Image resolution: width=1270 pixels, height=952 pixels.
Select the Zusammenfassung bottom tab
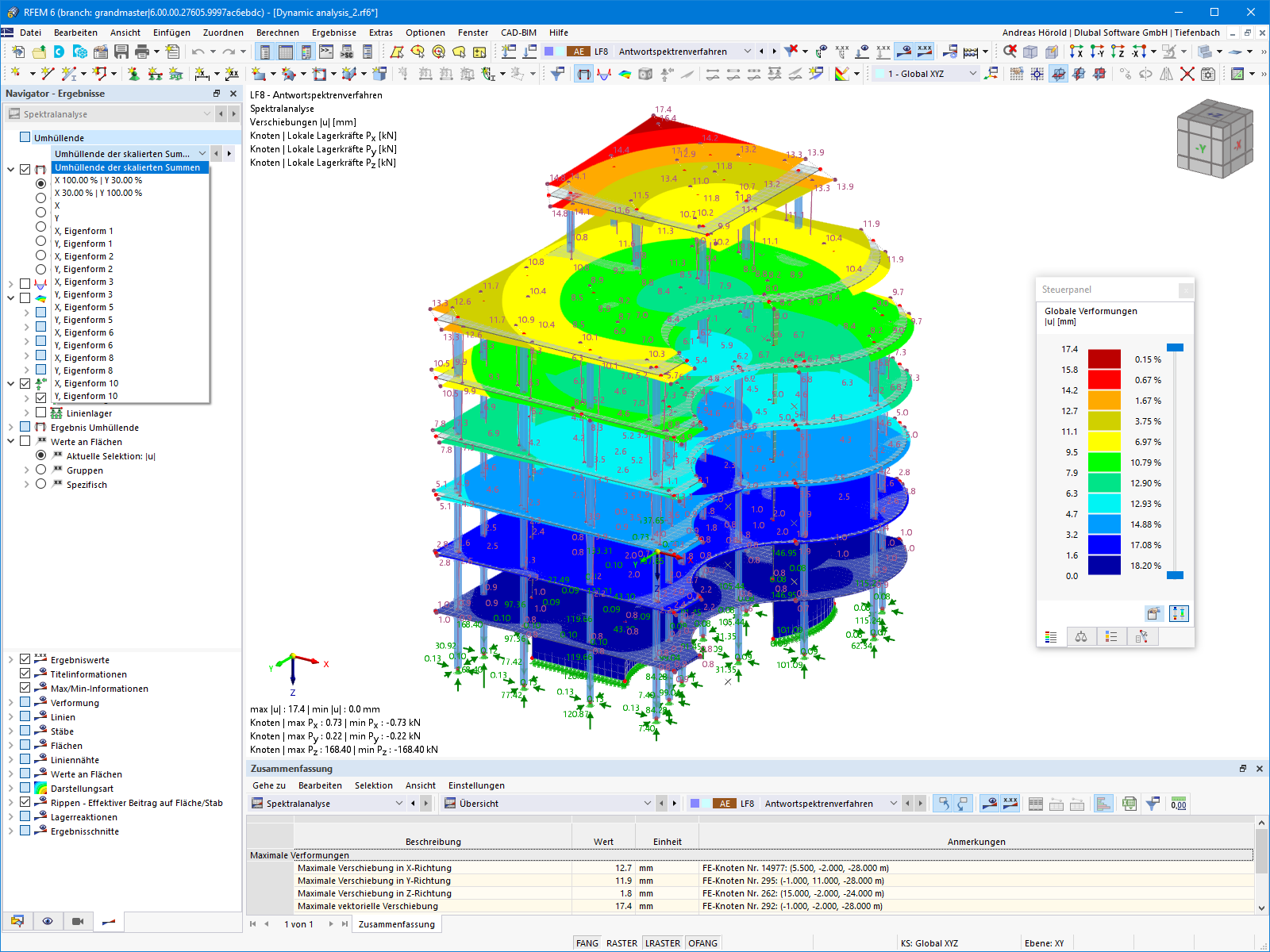397,924
